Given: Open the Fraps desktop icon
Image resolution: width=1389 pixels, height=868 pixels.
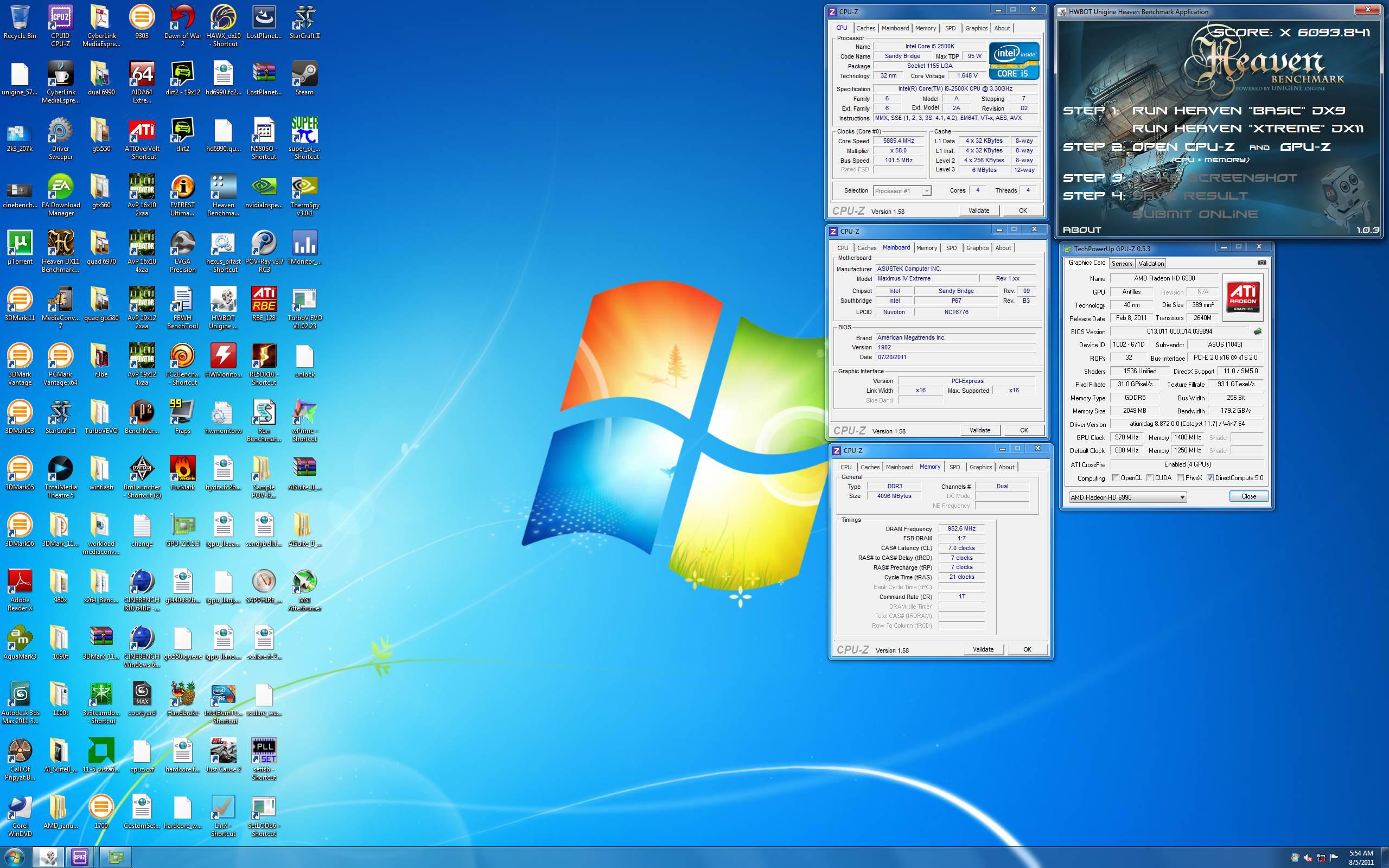Looking at the screenshot, I should pyautogui.click(x=182, y=416).
